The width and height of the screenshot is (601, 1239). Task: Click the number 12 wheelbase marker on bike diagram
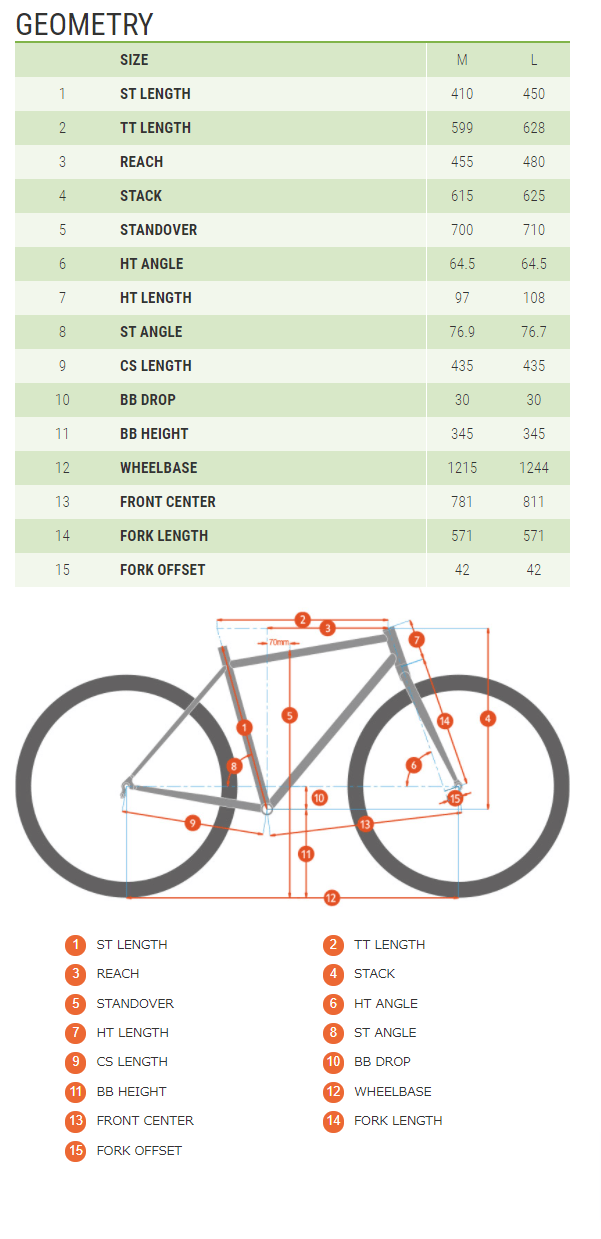coord(331,898)
